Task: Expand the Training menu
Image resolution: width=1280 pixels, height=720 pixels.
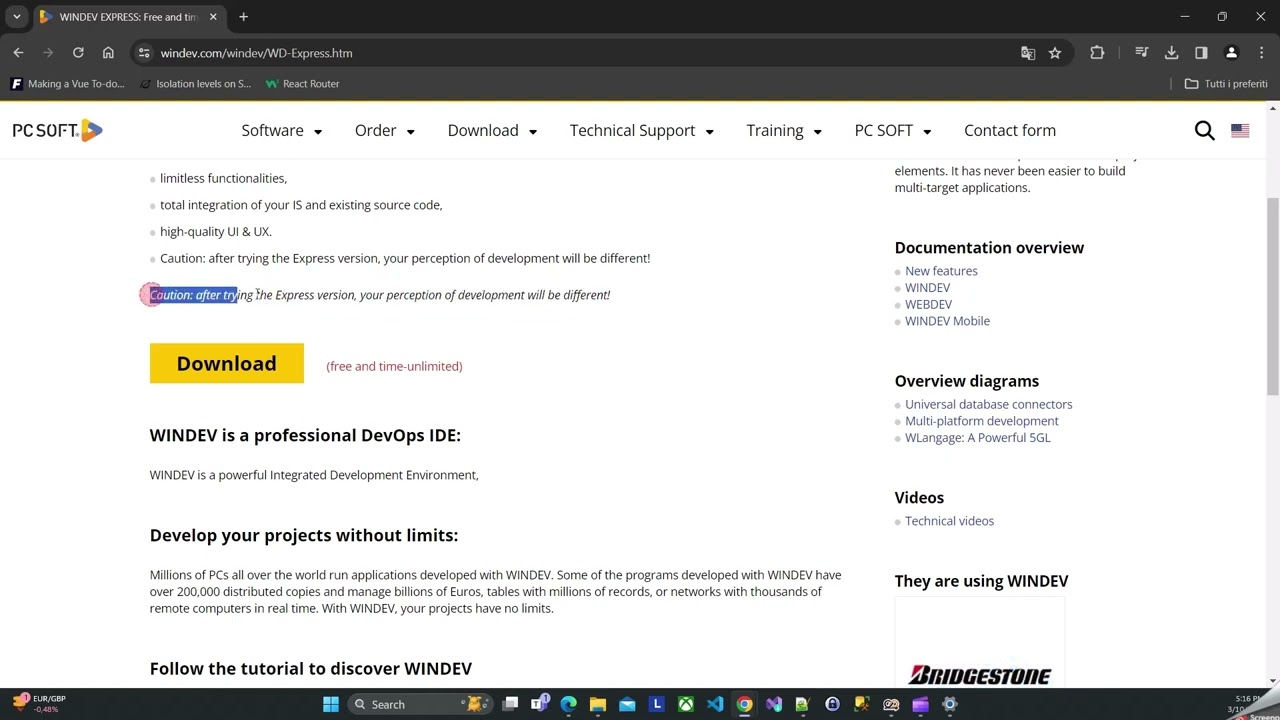Action: 784,131
